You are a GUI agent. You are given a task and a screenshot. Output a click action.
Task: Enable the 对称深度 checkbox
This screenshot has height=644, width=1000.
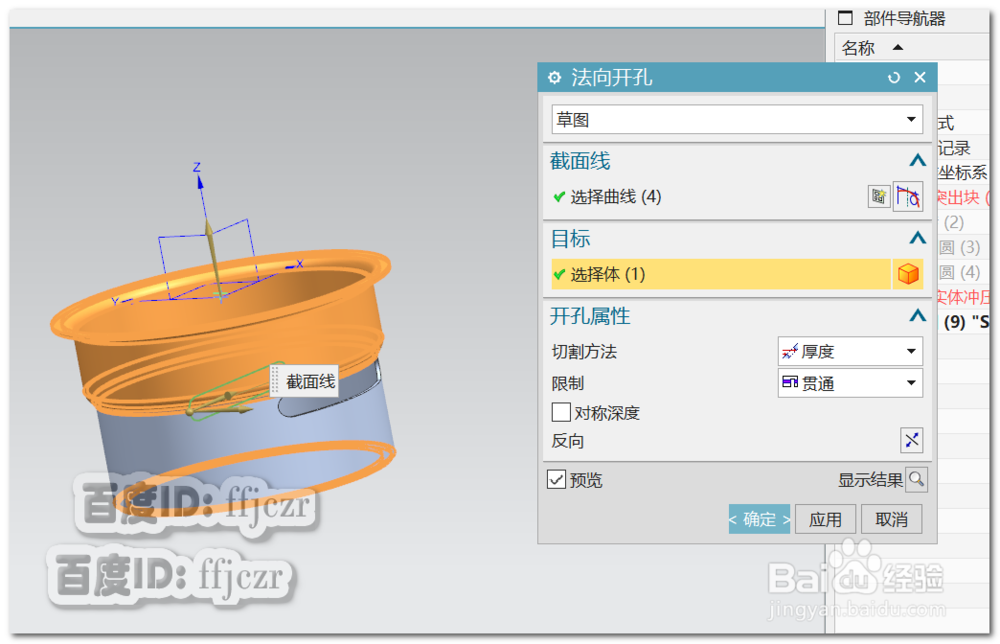pos(561,413)
